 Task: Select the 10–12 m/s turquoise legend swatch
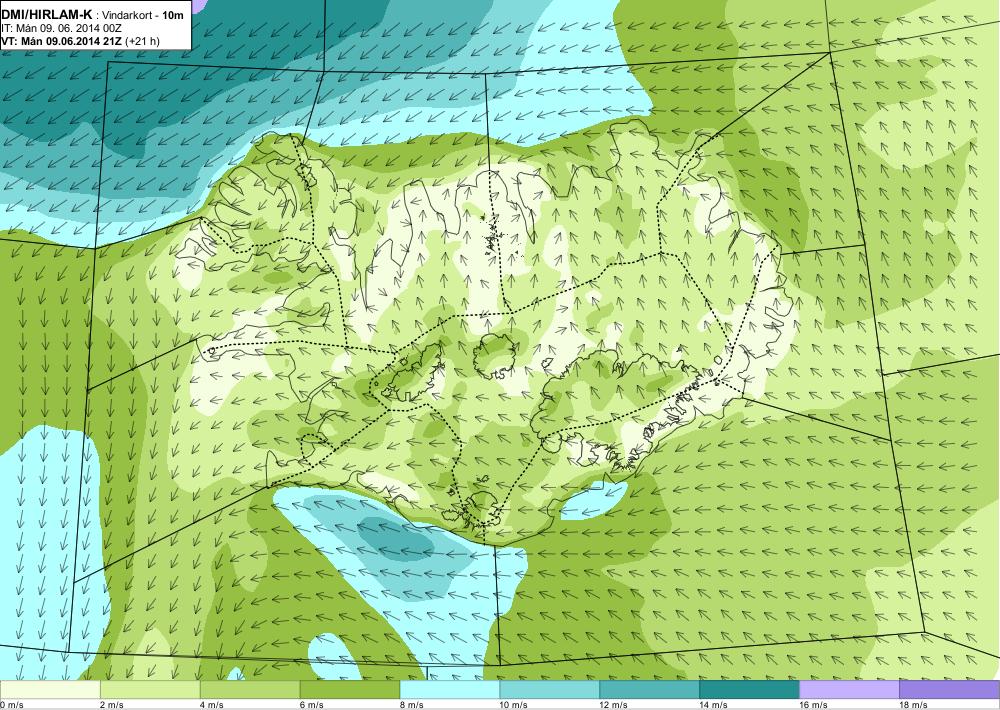coord(550,690)
